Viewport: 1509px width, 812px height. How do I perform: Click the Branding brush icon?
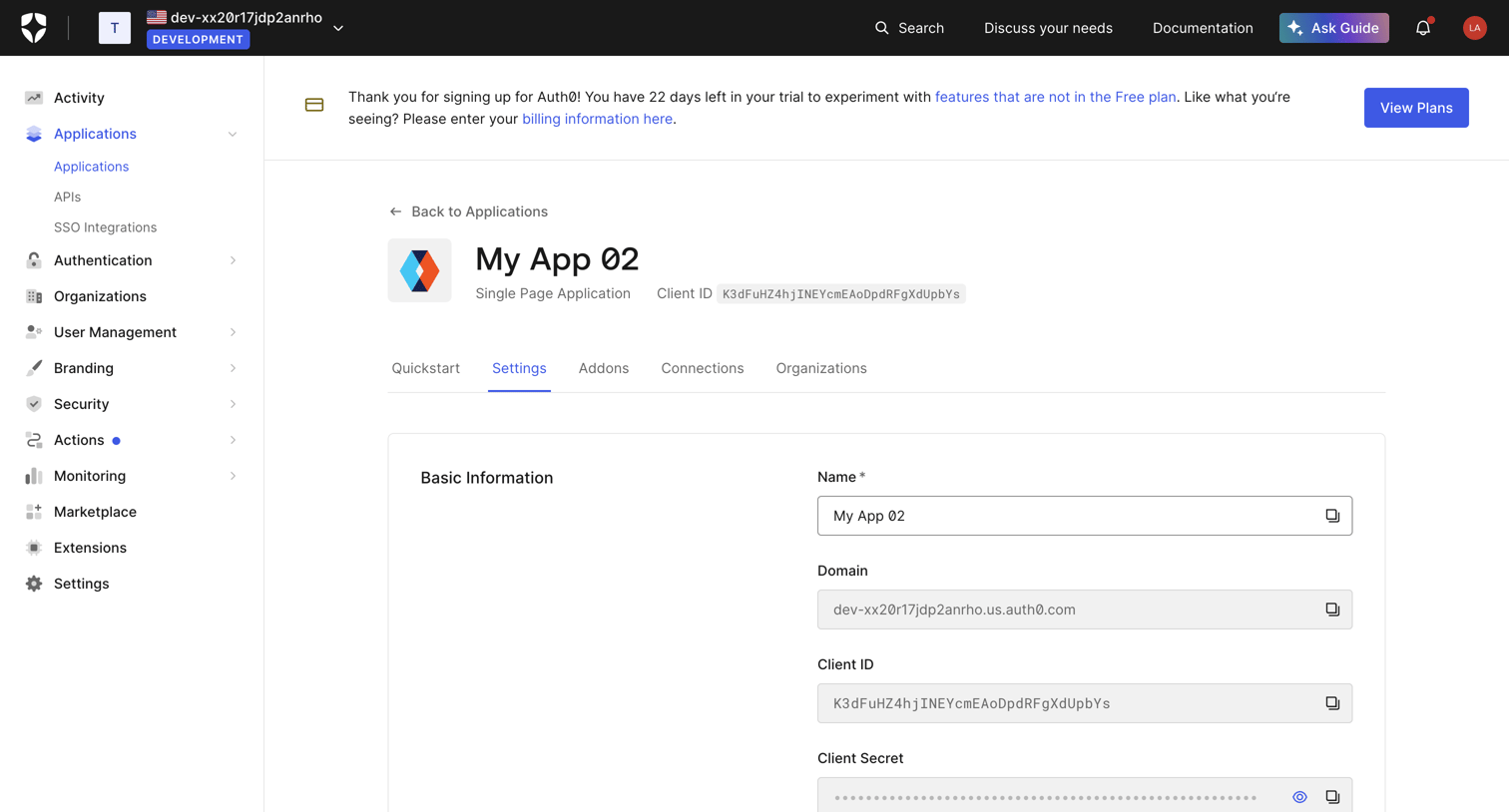[34, 368]
